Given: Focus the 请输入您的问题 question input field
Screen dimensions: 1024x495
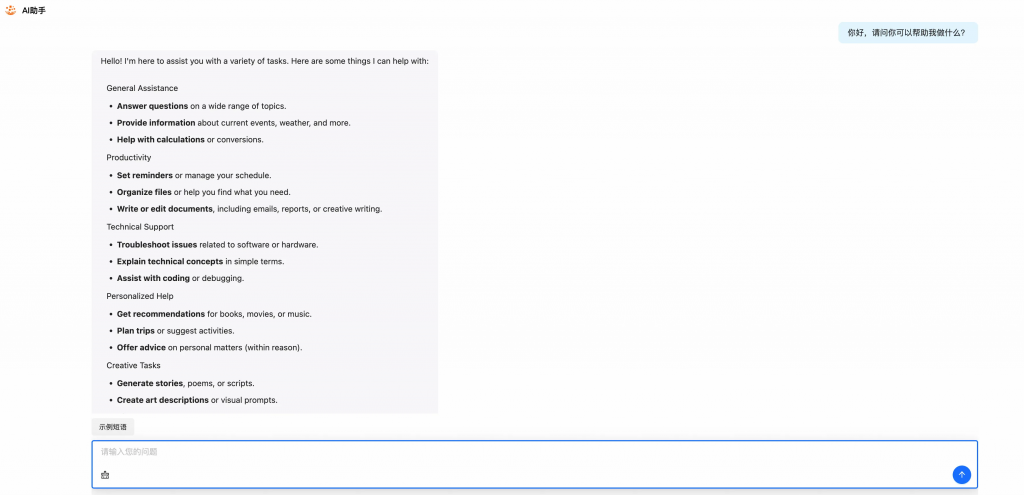Looking at the screenshot, I should pyautogui.click(x=534, y=464).
